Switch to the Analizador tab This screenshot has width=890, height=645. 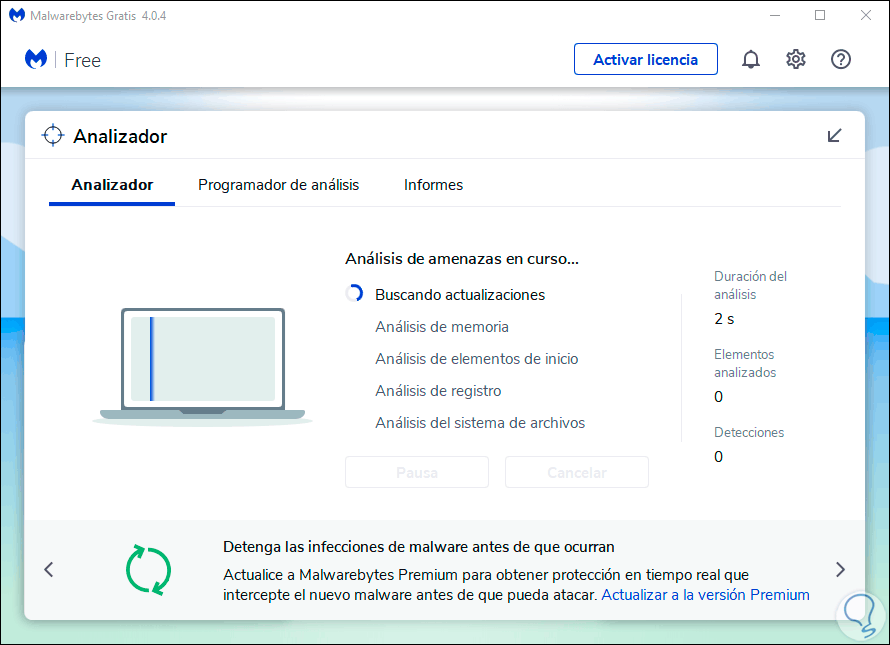112,185
